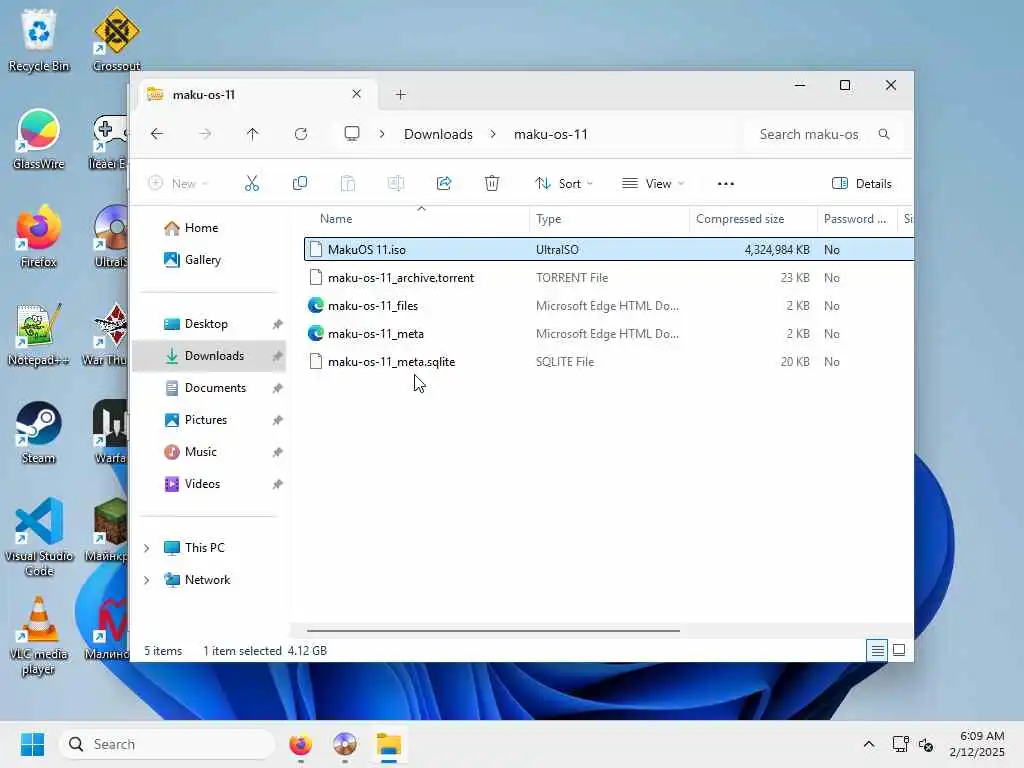The image size is (1024, 768).
Task: Select maku-os-11_files HTML document
Action: point(609,306)
